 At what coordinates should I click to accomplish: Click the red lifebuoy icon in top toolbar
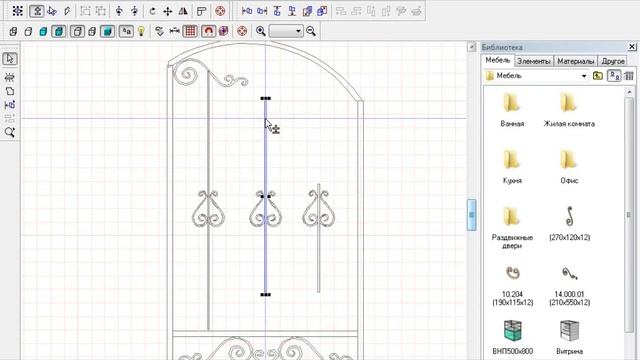(220, 11)
